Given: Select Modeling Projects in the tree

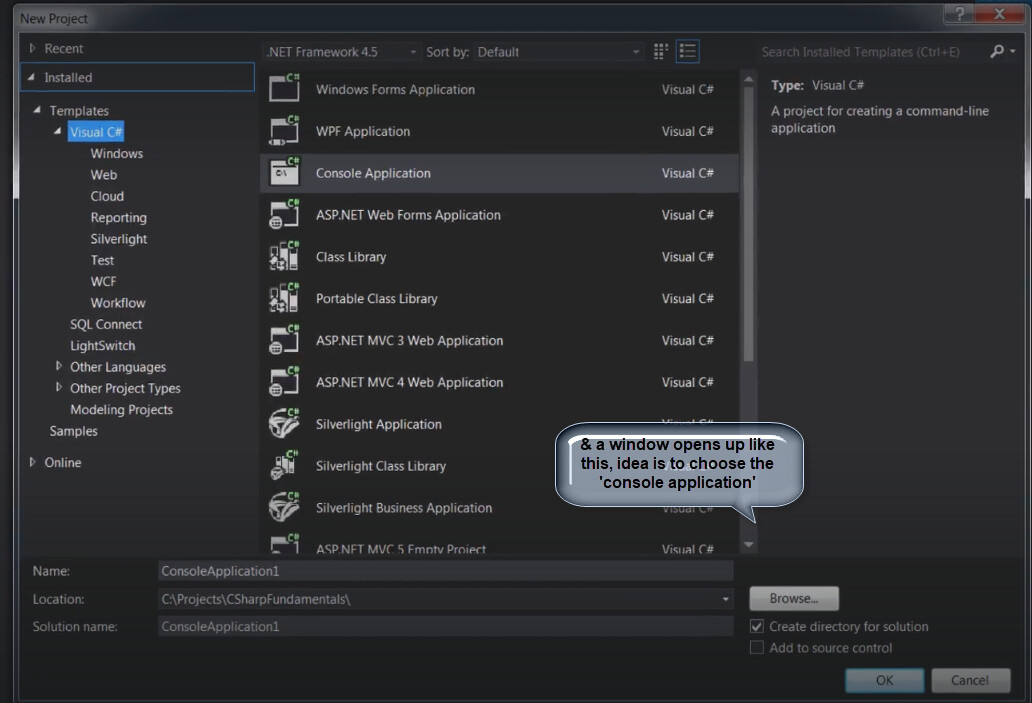Looking at the screenshot, I should click(x=121, y=409).
